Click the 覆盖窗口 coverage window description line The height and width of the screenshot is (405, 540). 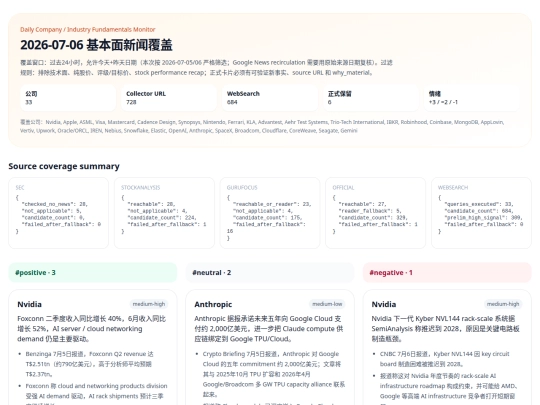click(206, 63)
